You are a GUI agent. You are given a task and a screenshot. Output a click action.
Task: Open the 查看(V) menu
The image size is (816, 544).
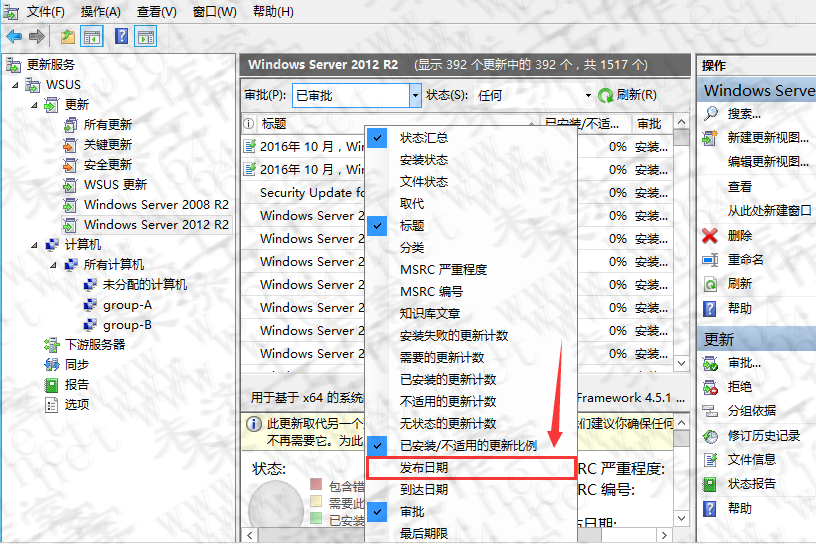click(156, 12)
